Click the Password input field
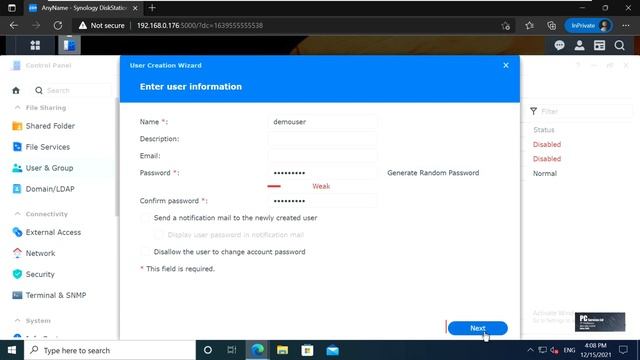This screenshot has height=360, width=640. (323, 173)
